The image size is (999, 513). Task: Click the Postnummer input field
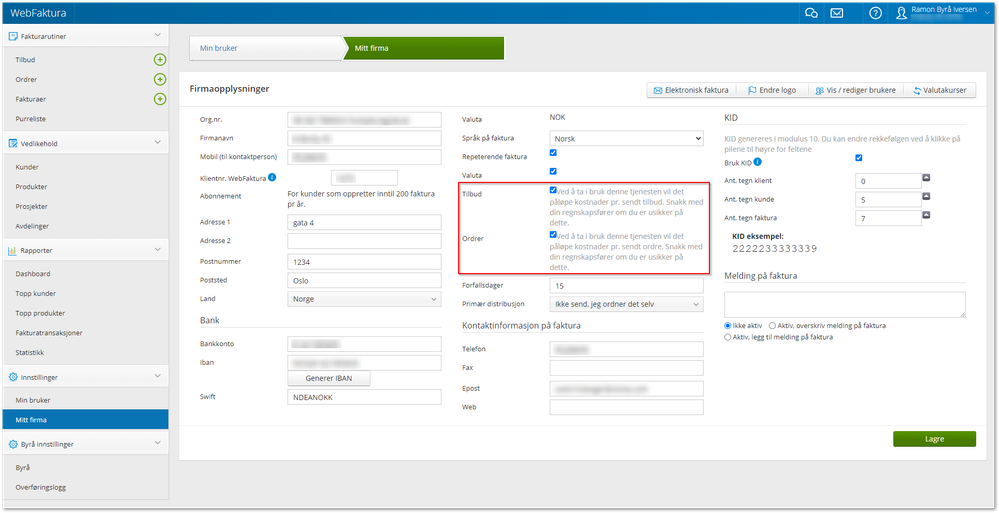point(364,262)
